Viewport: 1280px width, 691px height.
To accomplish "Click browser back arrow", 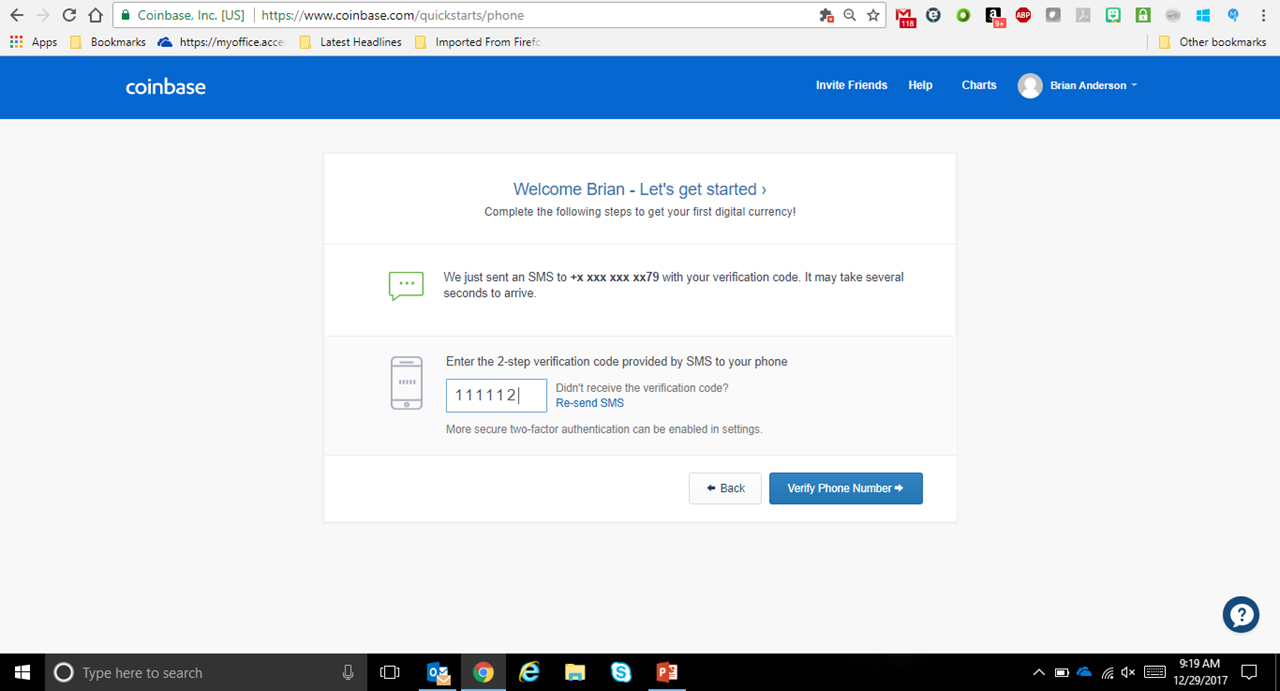I will [16, 15].
